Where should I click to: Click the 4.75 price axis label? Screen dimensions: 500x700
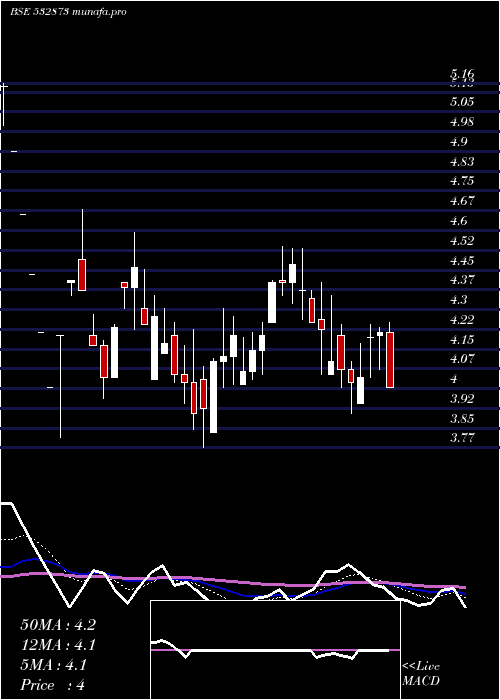[462, 181]
